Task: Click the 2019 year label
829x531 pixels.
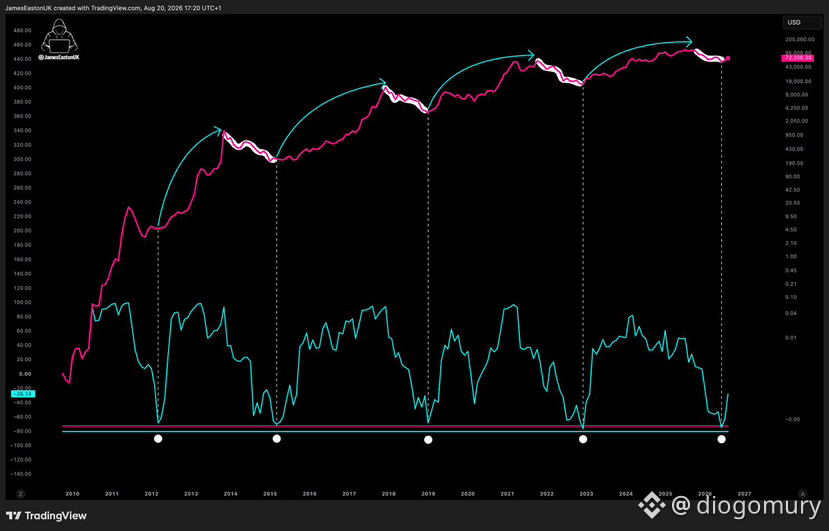Action: (x=428, y=494)
